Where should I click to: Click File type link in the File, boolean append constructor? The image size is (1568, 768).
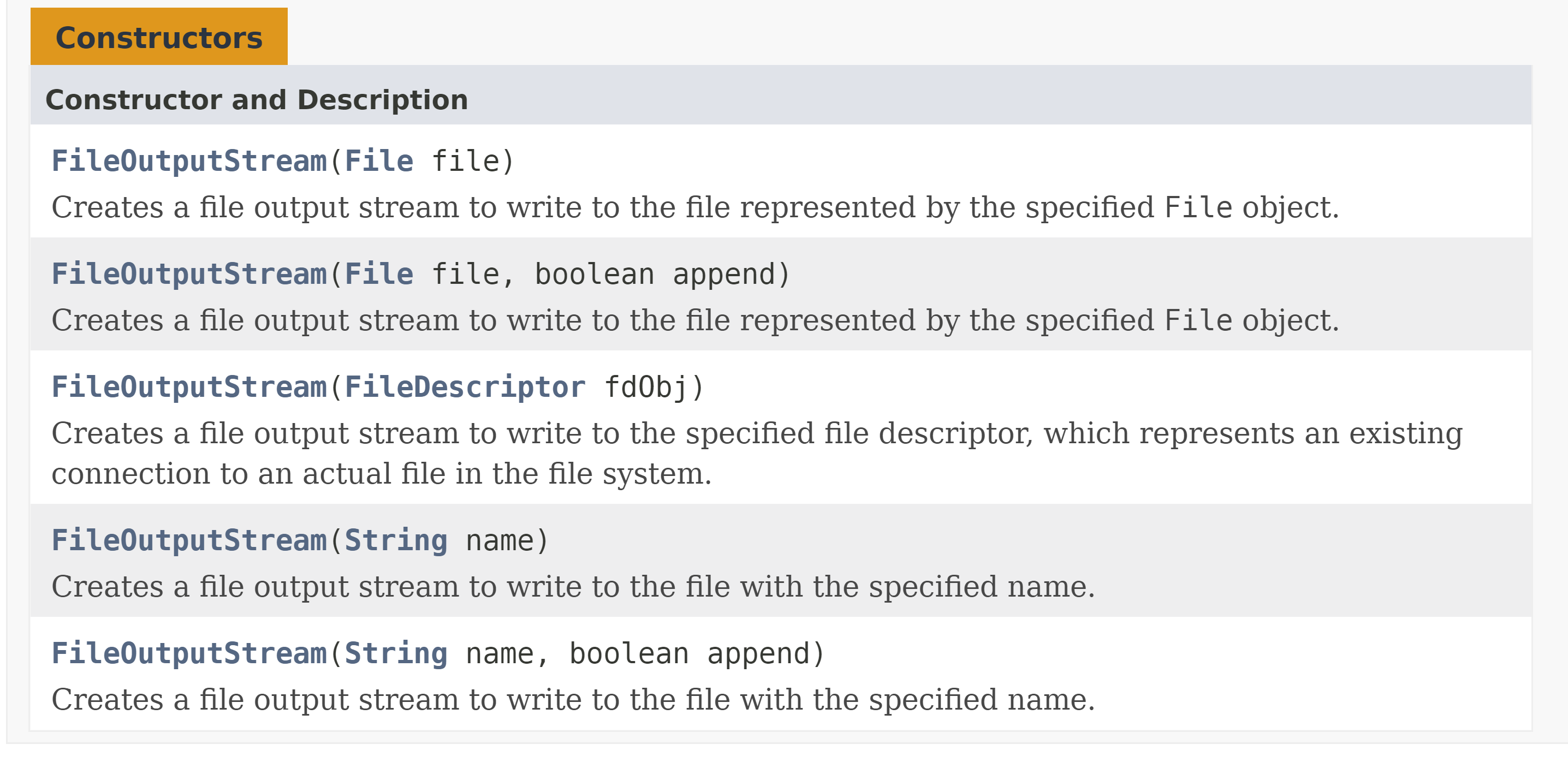378,274
